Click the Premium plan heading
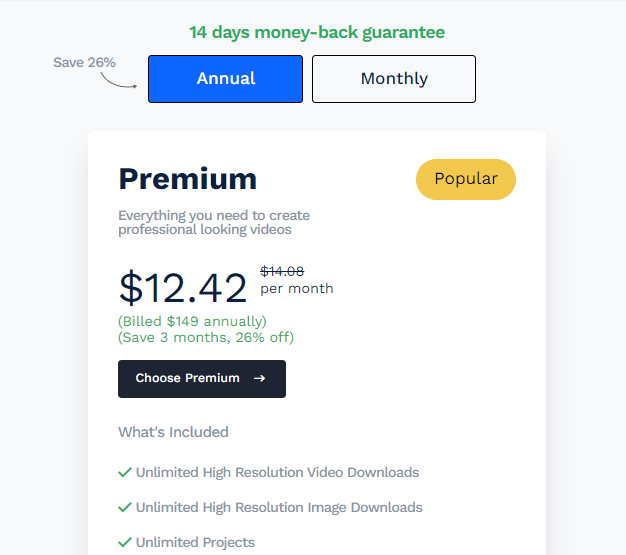Screen dimensions: 626x555 [188, 179]
